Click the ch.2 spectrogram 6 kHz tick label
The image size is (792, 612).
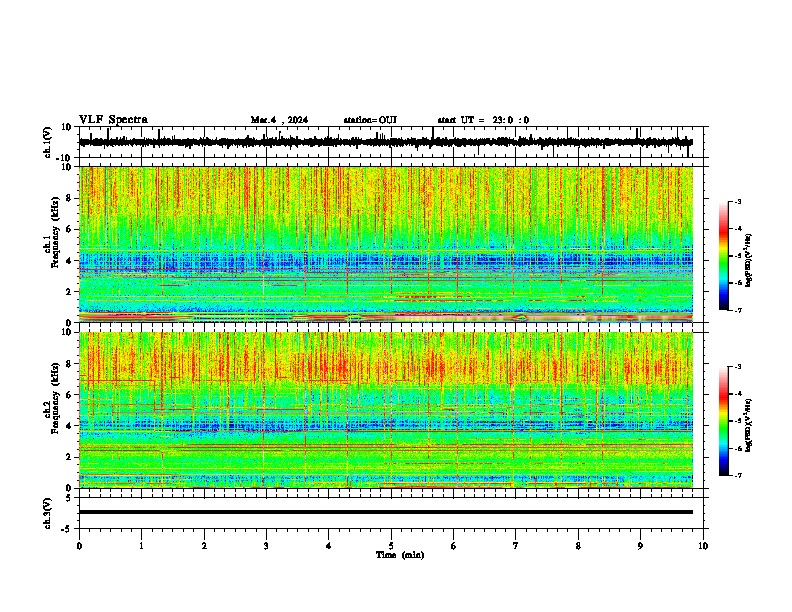click(x=69, y=395)
